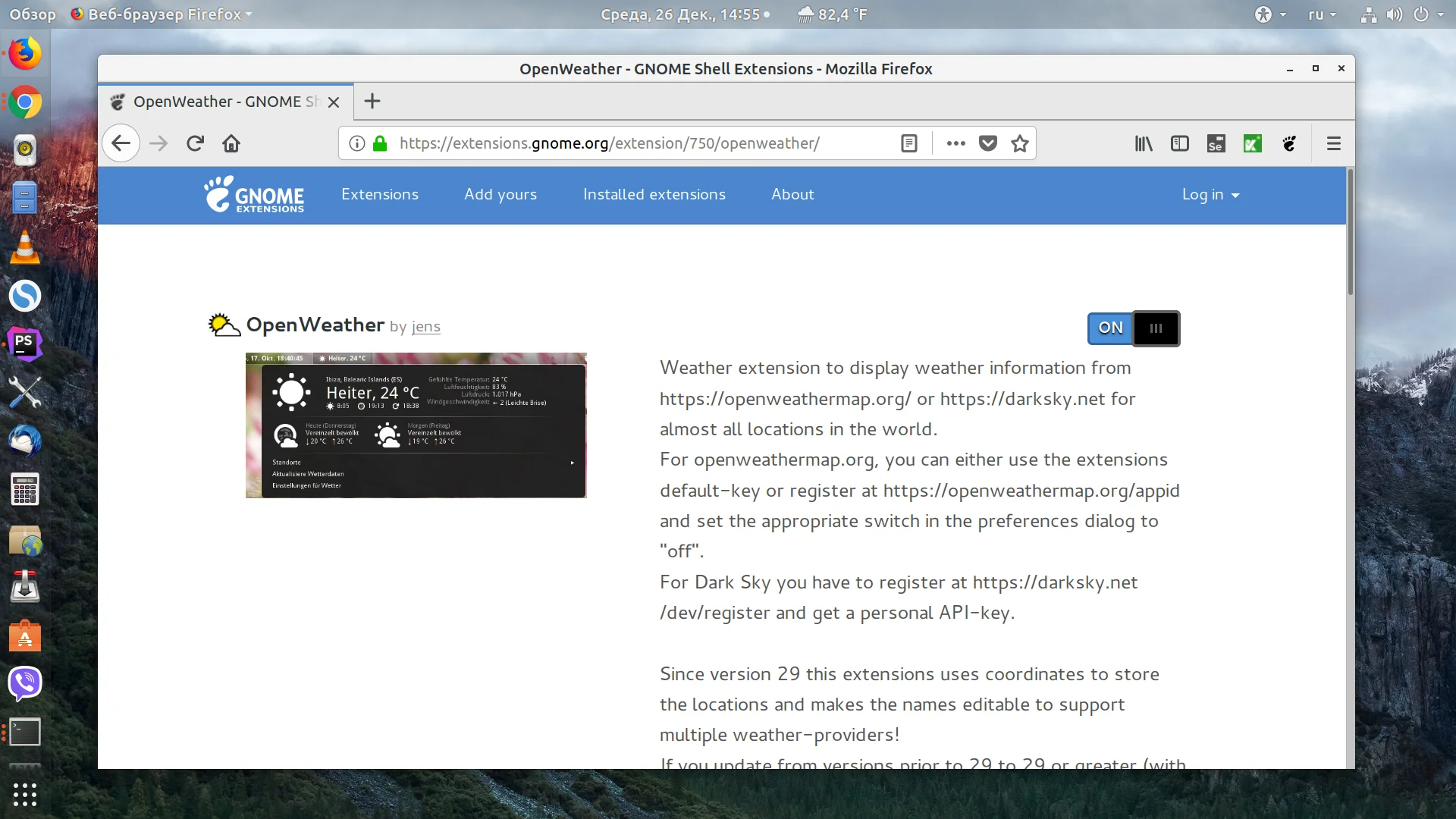Show sidebars toolbar icon
The image size is (1456, 819).
pyautogui.click(x=1180, y=143)
